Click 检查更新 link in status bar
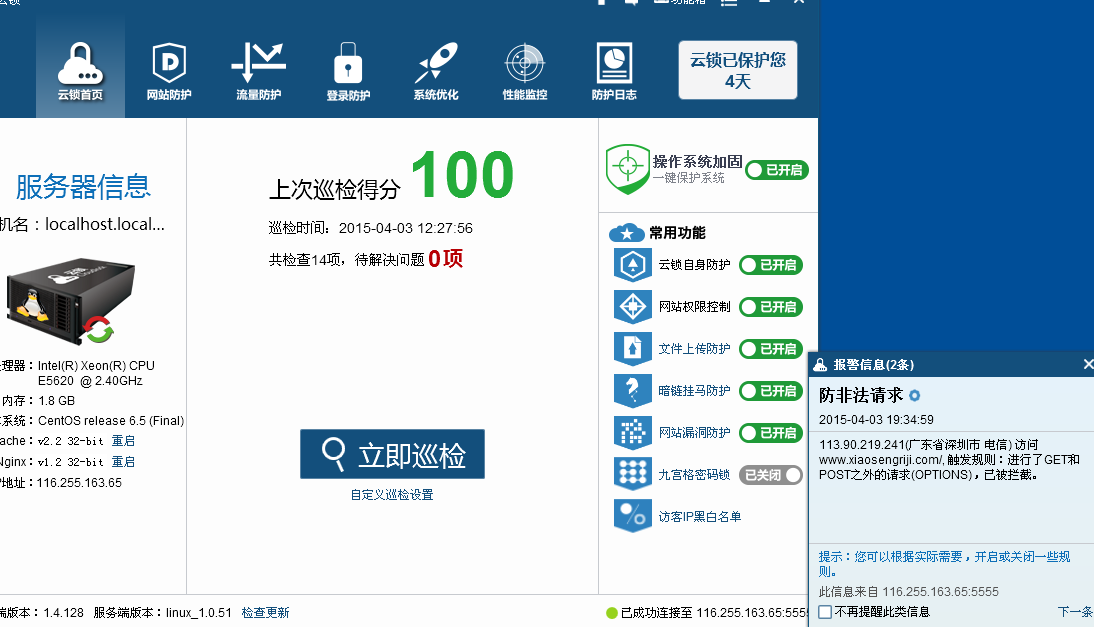The width and height of the screenshot is (1094, 627). [265, 612]
